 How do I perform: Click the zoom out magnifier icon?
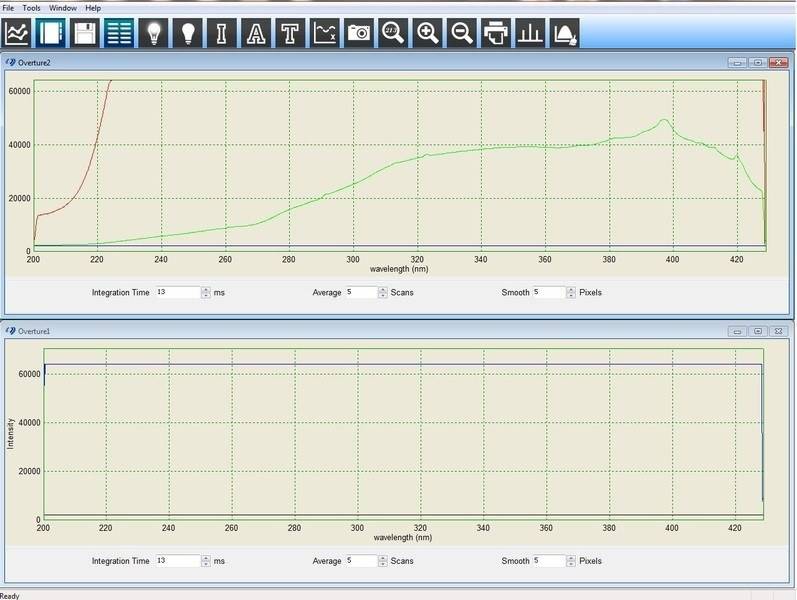click(x=461, y=32)
